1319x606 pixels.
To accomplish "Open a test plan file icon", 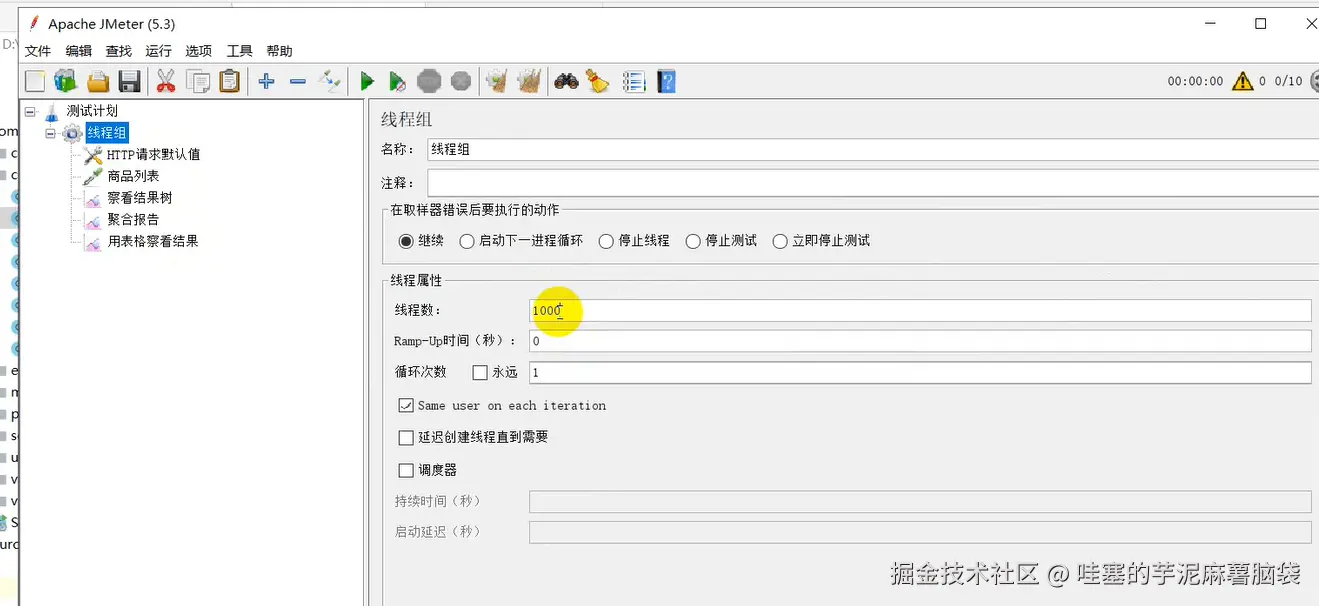I will point(98,82).
